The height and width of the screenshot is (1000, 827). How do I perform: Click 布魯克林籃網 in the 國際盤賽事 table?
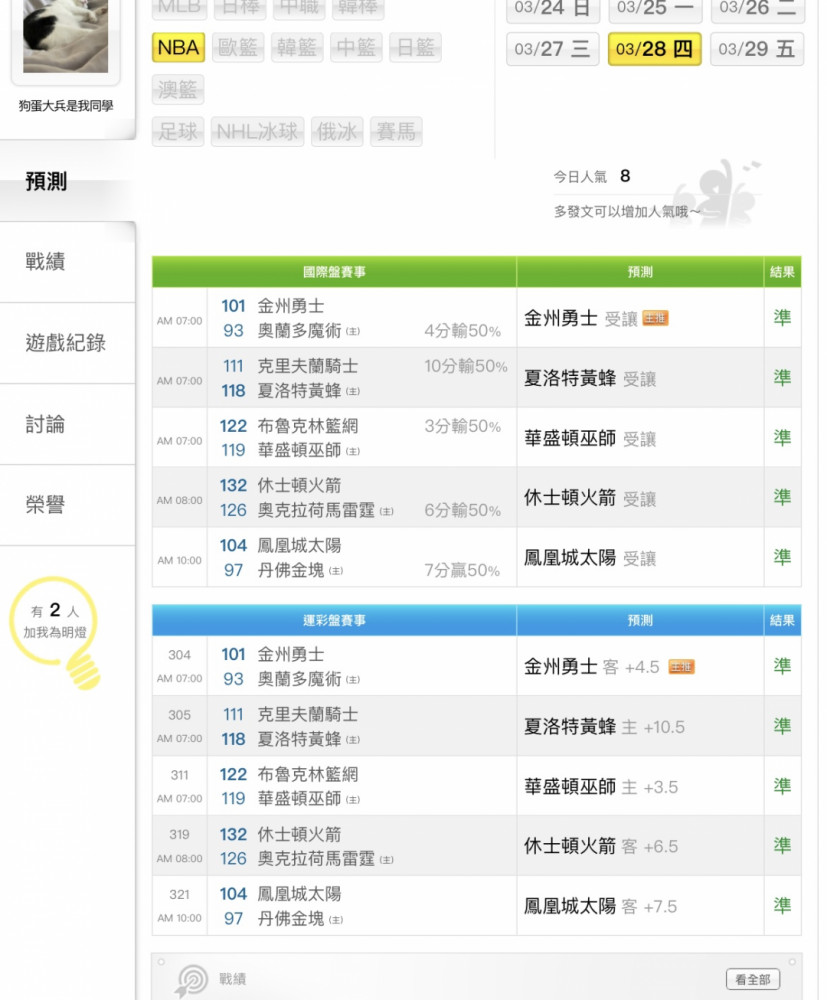pos(307,426)
